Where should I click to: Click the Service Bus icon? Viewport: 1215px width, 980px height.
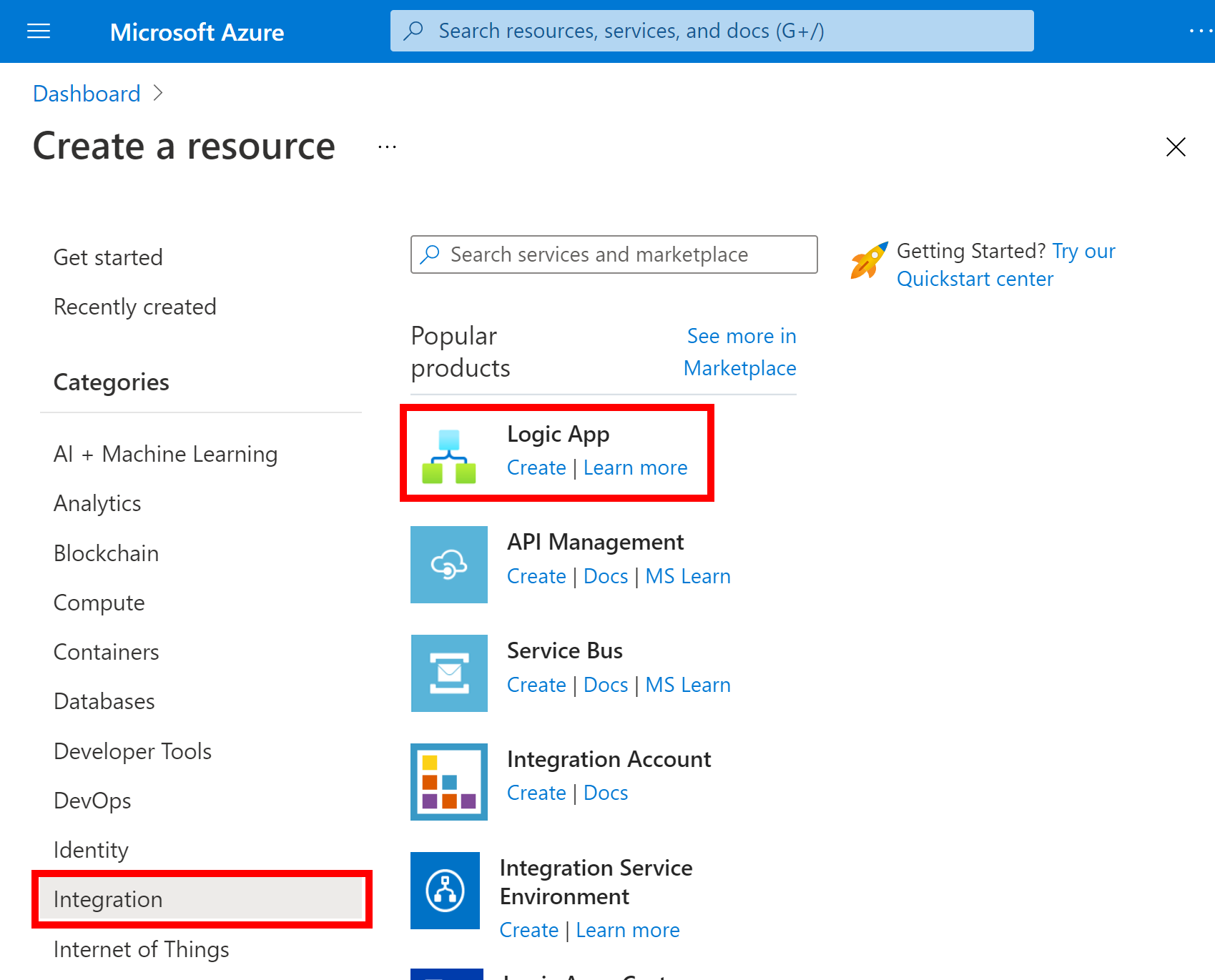[x=448, y=673]
